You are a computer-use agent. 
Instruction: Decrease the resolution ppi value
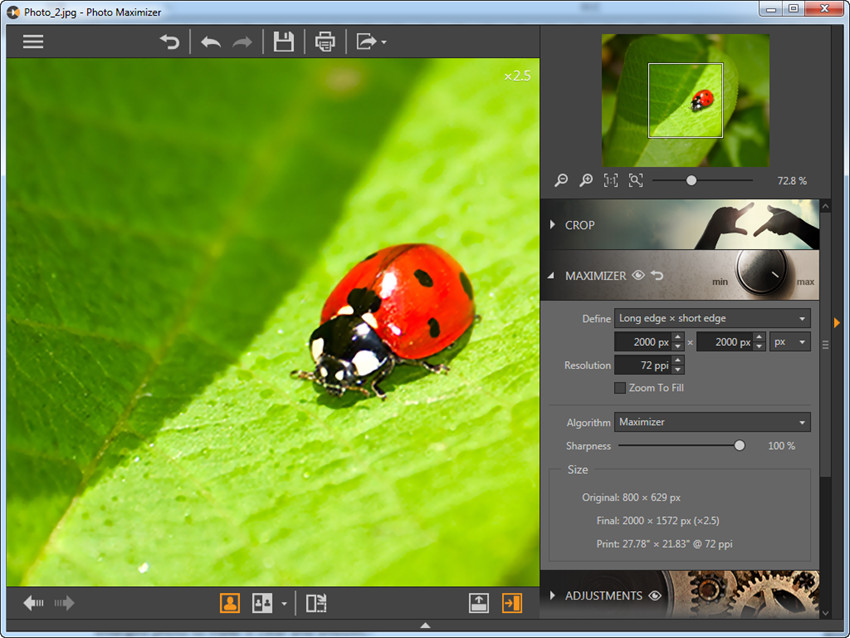click(x=678, y=370)
